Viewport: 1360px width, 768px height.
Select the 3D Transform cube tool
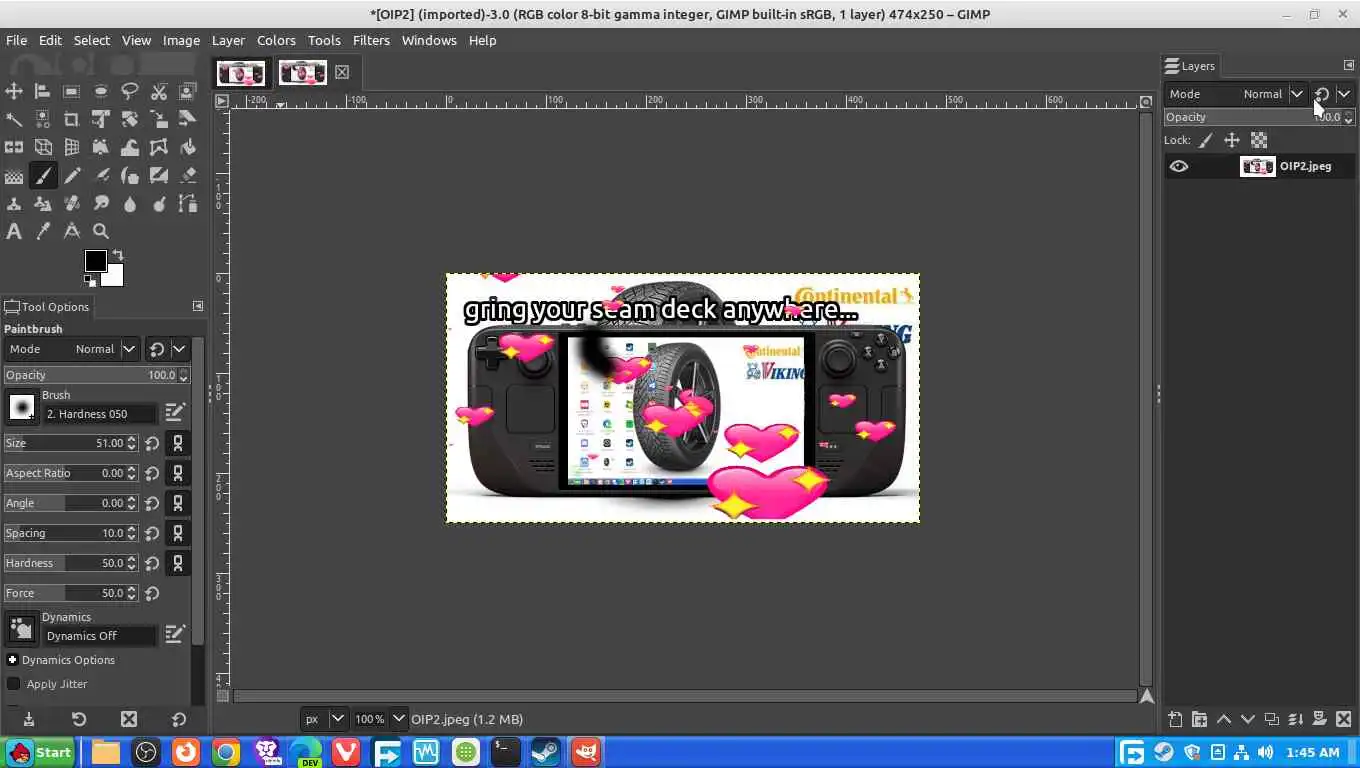(x=43, y=147)
